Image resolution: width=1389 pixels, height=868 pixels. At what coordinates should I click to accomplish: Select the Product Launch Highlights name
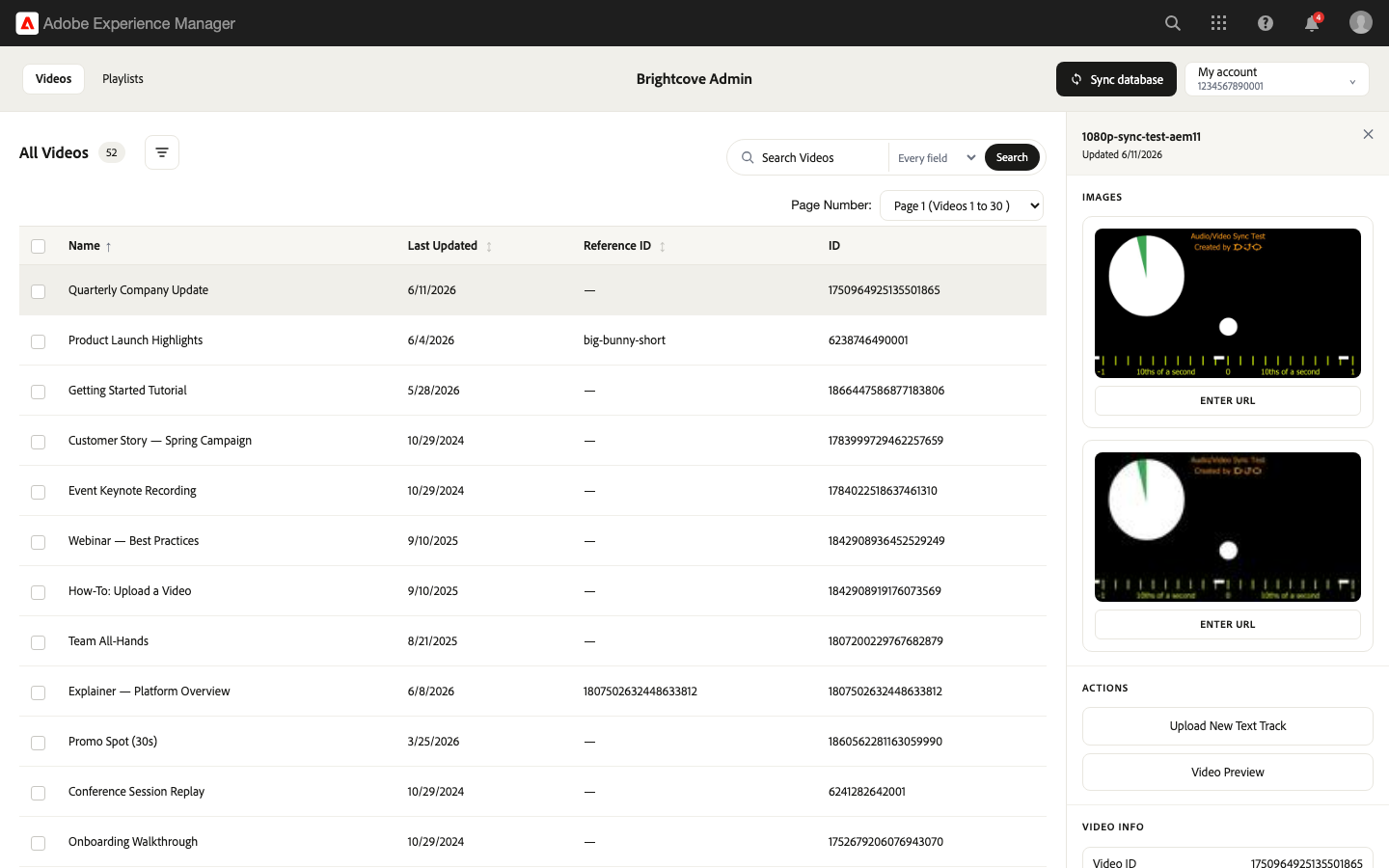click(x=135, y=340)
